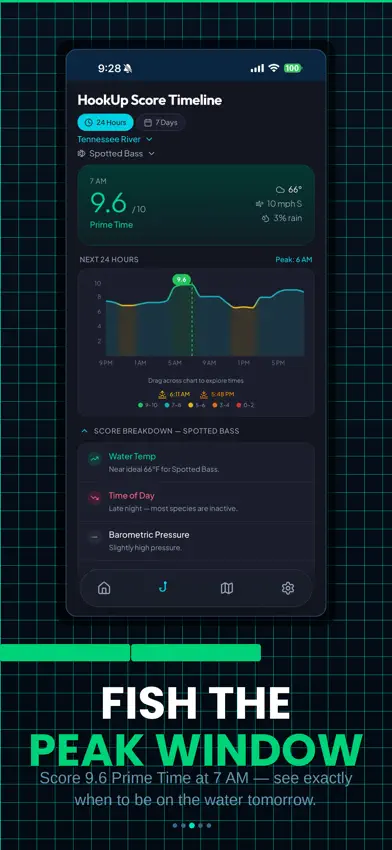
Task: Tap the Barometric Pressure neutral icon
Action: click(x=95, y=537)
